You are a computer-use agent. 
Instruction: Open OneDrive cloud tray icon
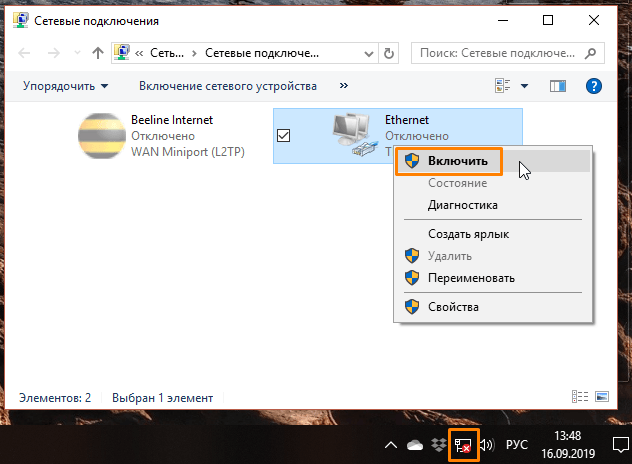415,445
